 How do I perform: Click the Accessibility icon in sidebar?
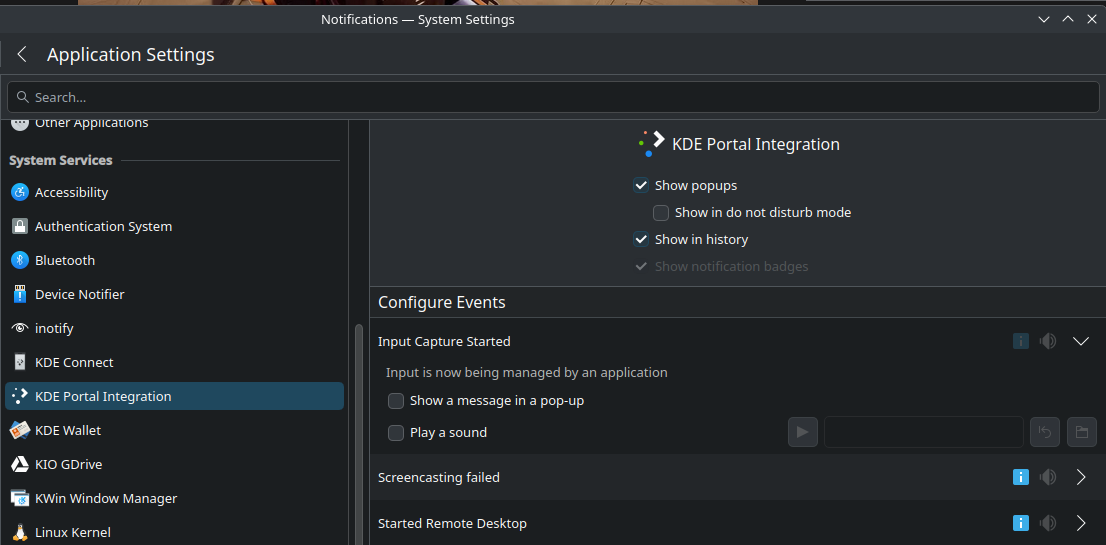tap(19, 192)
